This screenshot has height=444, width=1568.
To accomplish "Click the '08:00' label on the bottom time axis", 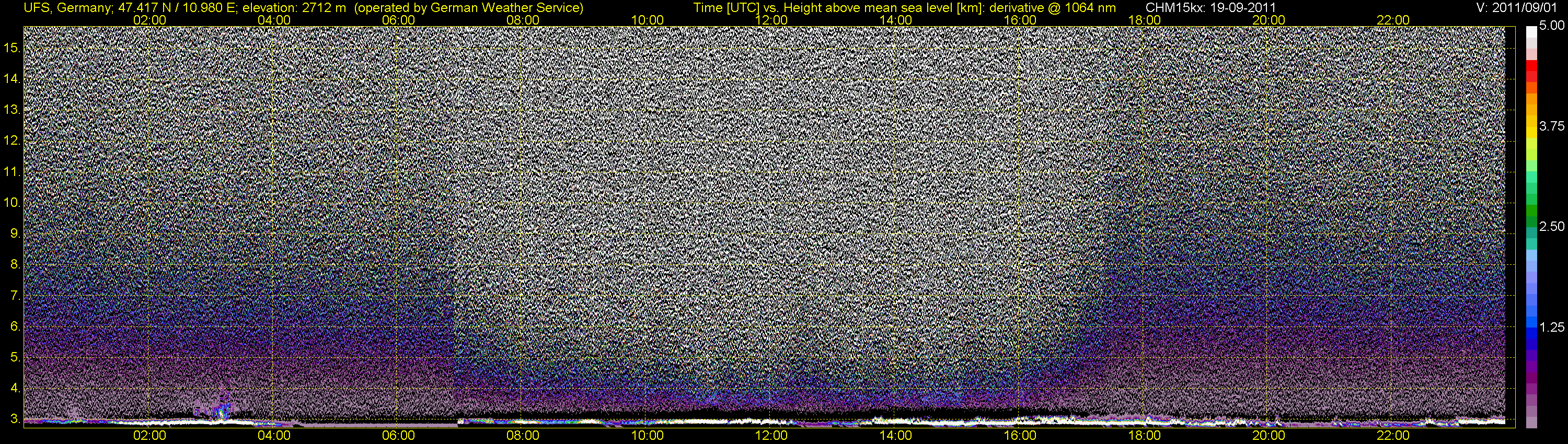I will [523, 436].
